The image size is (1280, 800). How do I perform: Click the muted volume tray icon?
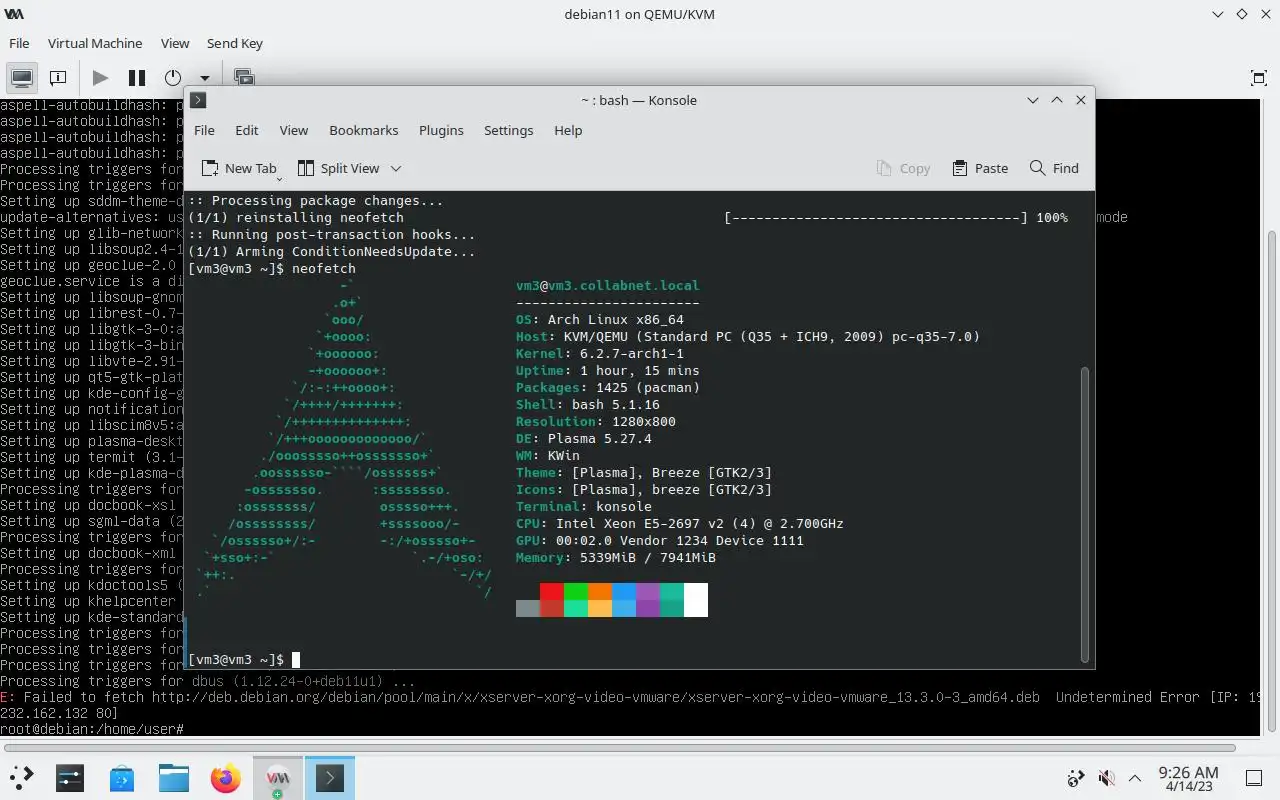[1106, 778]
